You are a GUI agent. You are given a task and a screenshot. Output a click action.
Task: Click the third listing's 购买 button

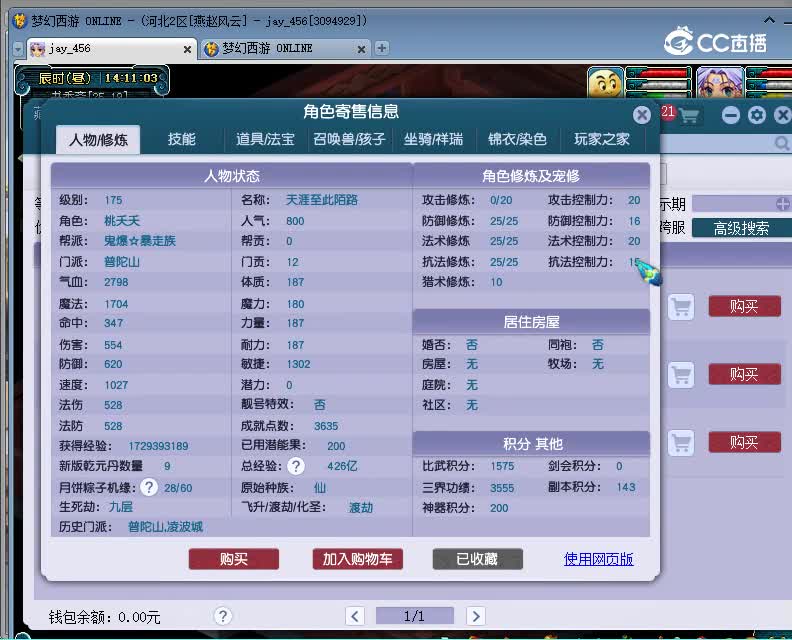click(744, 442)
